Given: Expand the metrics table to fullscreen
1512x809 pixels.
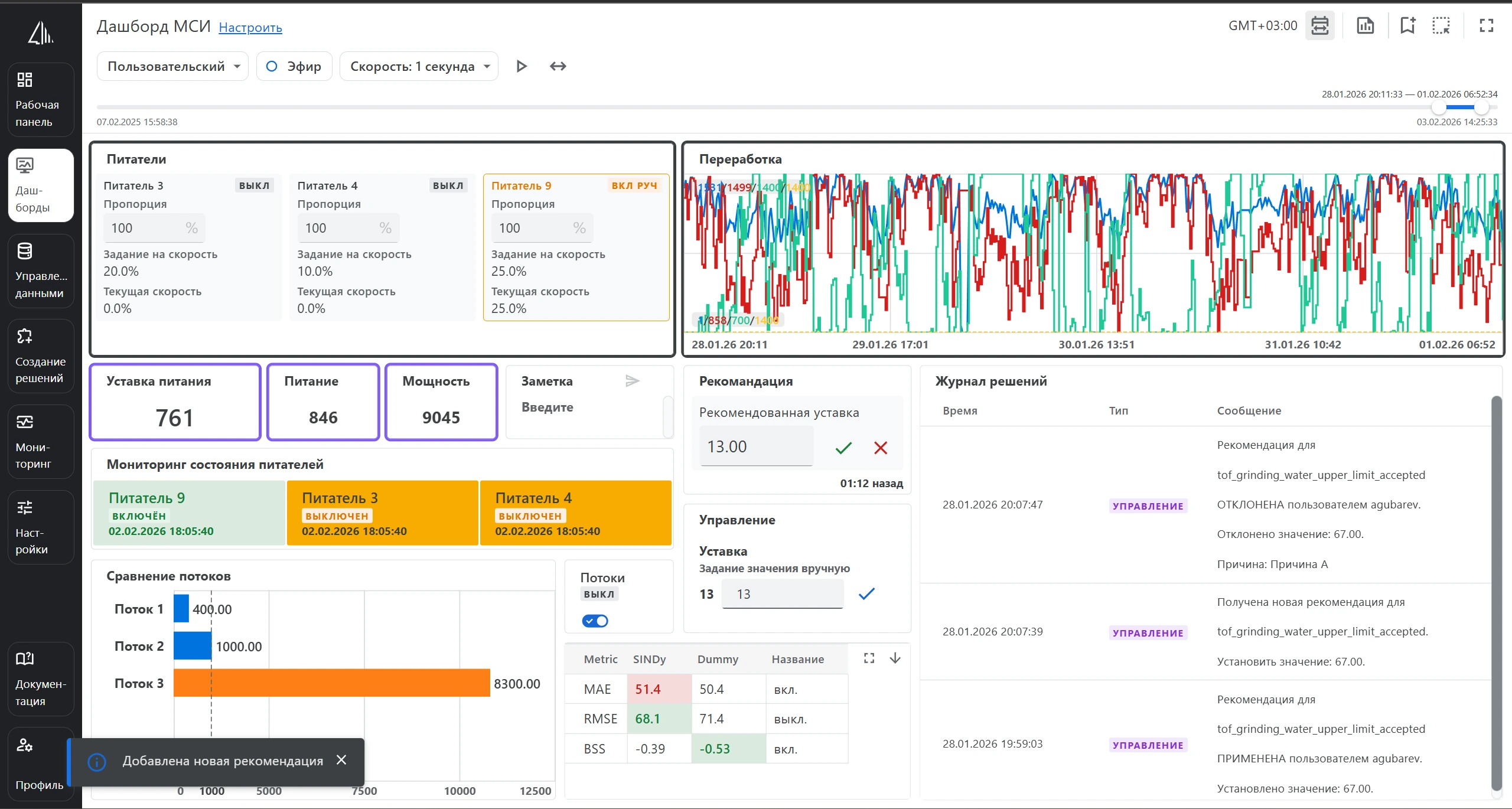Looking at the screenshot, I should (x=869, y=658).
